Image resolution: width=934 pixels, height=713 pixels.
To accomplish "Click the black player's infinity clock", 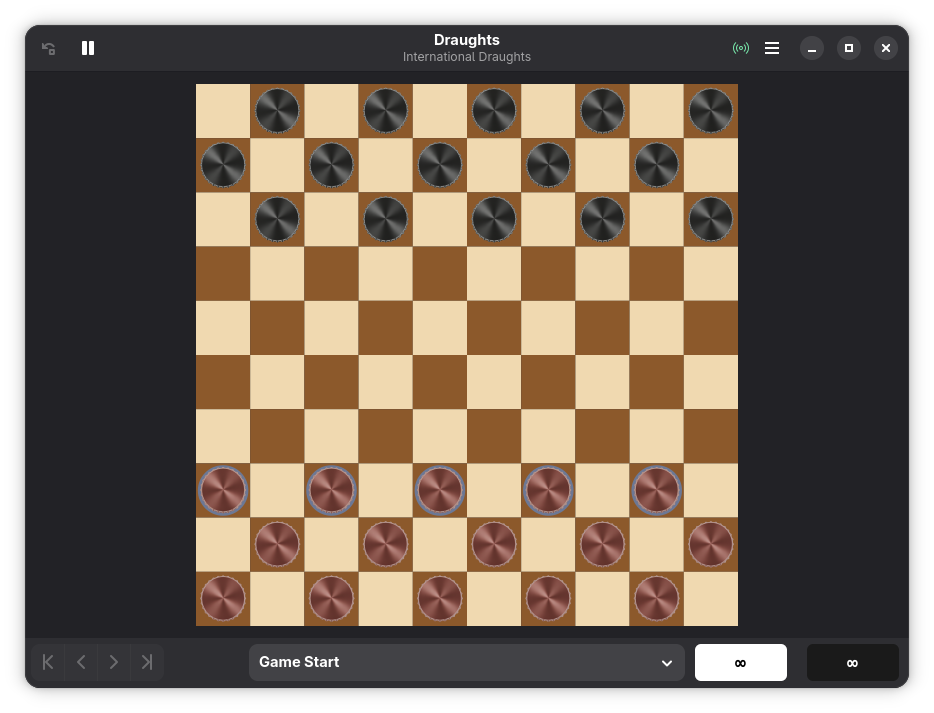I will pos(852,662).
